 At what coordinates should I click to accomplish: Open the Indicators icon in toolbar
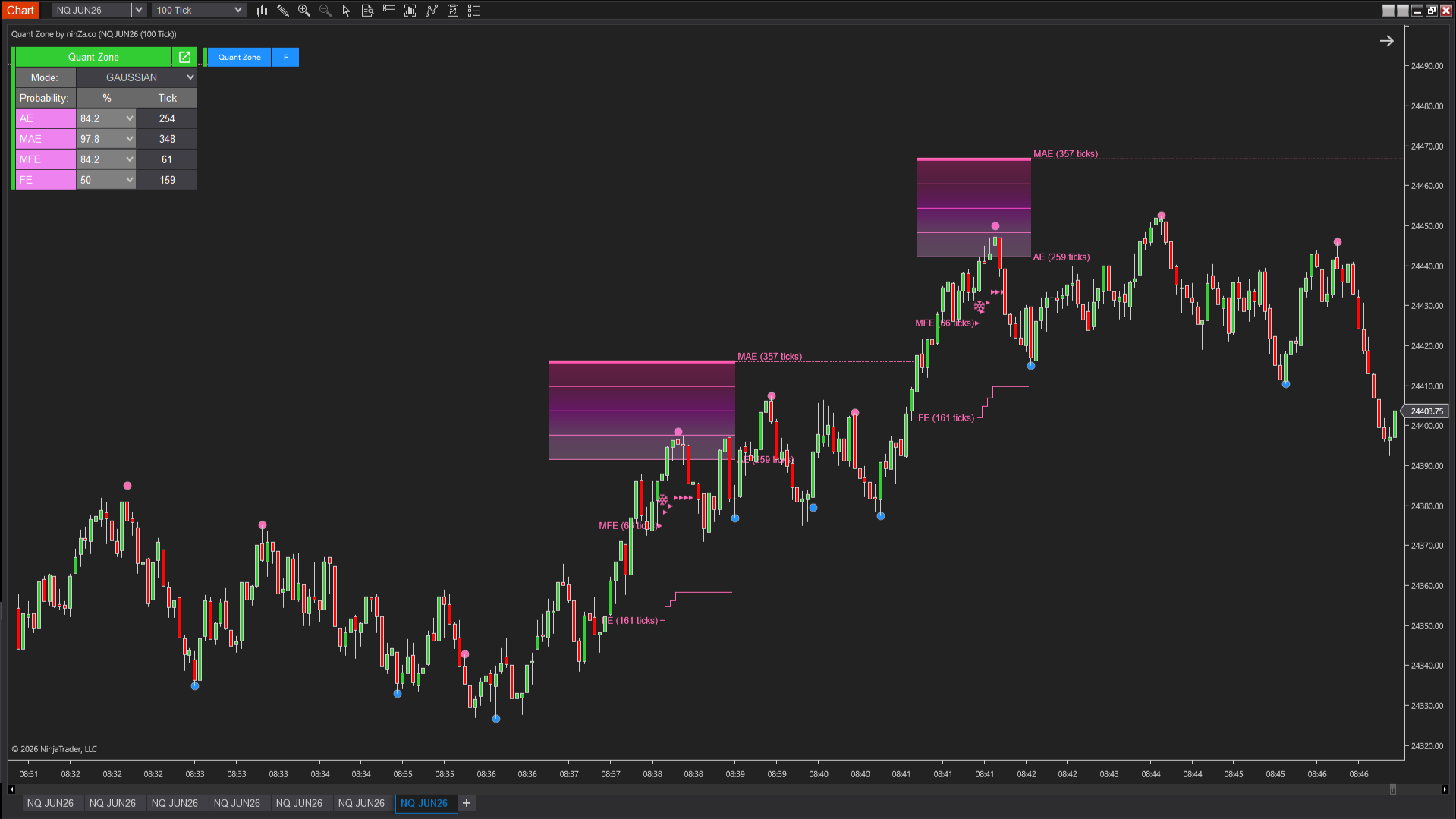(410, 11)
